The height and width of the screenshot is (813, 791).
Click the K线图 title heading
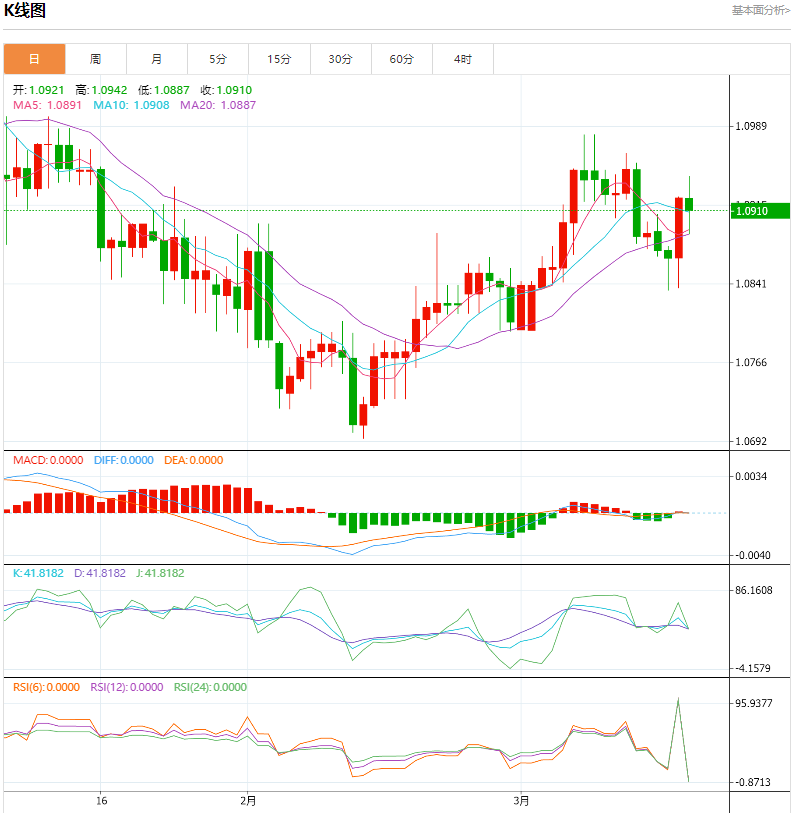(25, 11)
